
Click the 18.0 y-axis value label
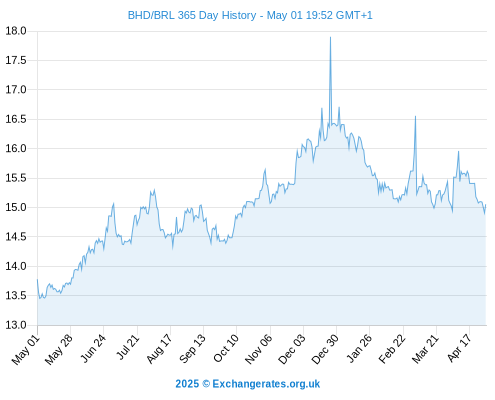[x=16, y=31]
